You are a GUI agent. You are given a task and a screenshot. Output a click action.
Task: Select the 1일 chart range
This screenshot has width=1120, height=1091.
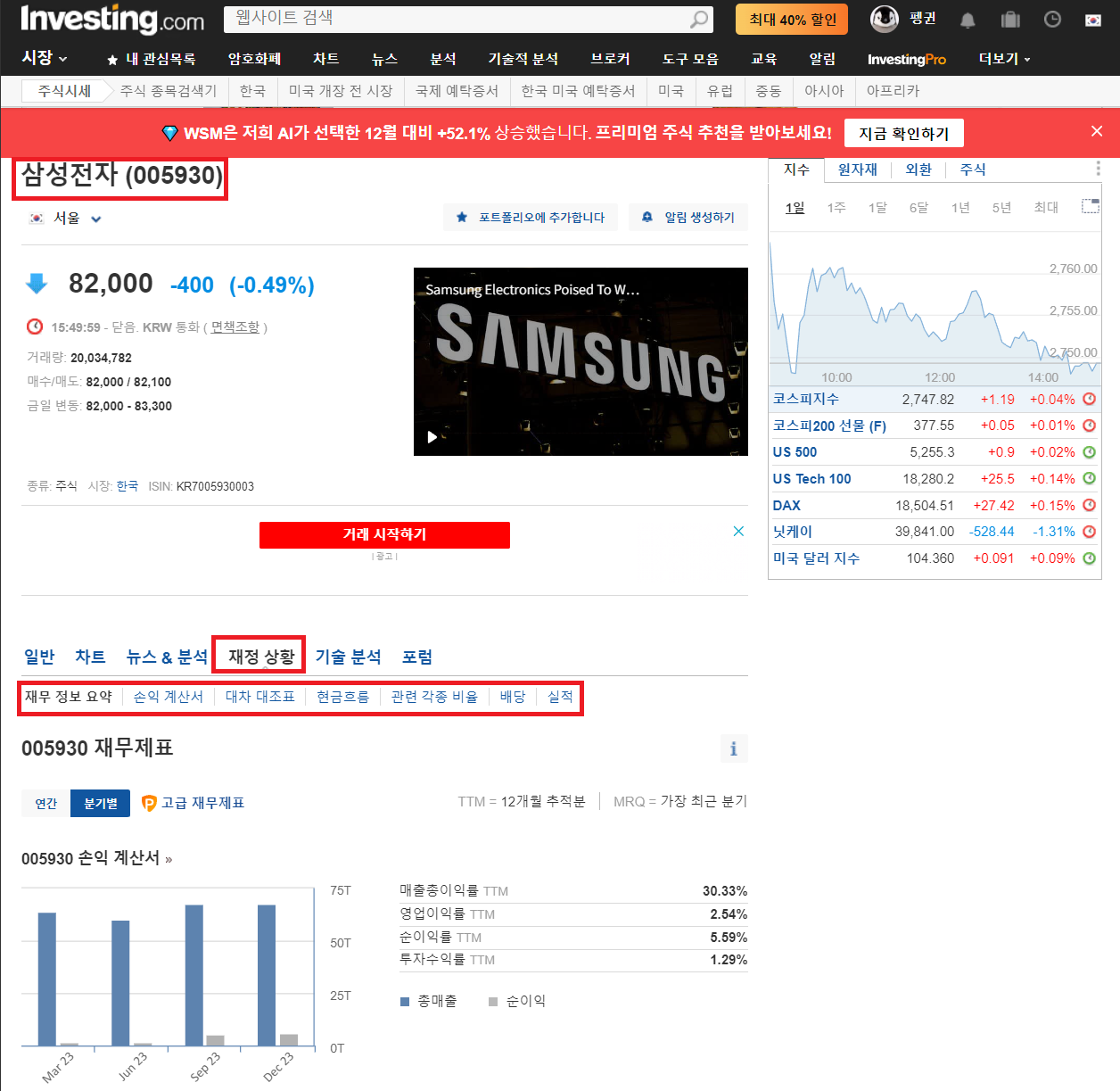point(795,207)
